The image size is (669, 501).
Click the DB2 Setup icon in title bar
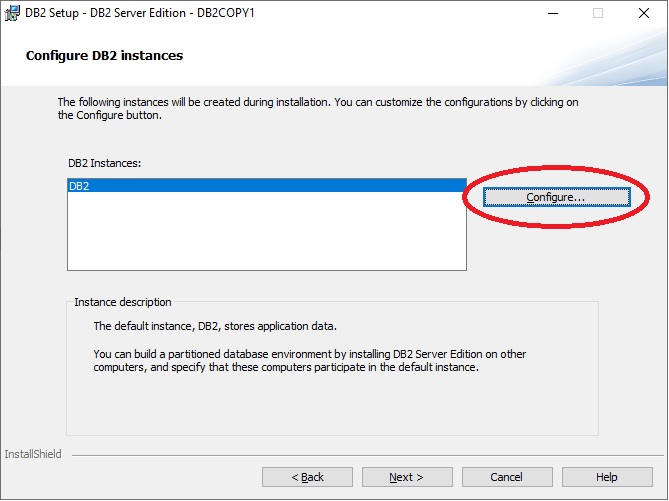(13, 13)
